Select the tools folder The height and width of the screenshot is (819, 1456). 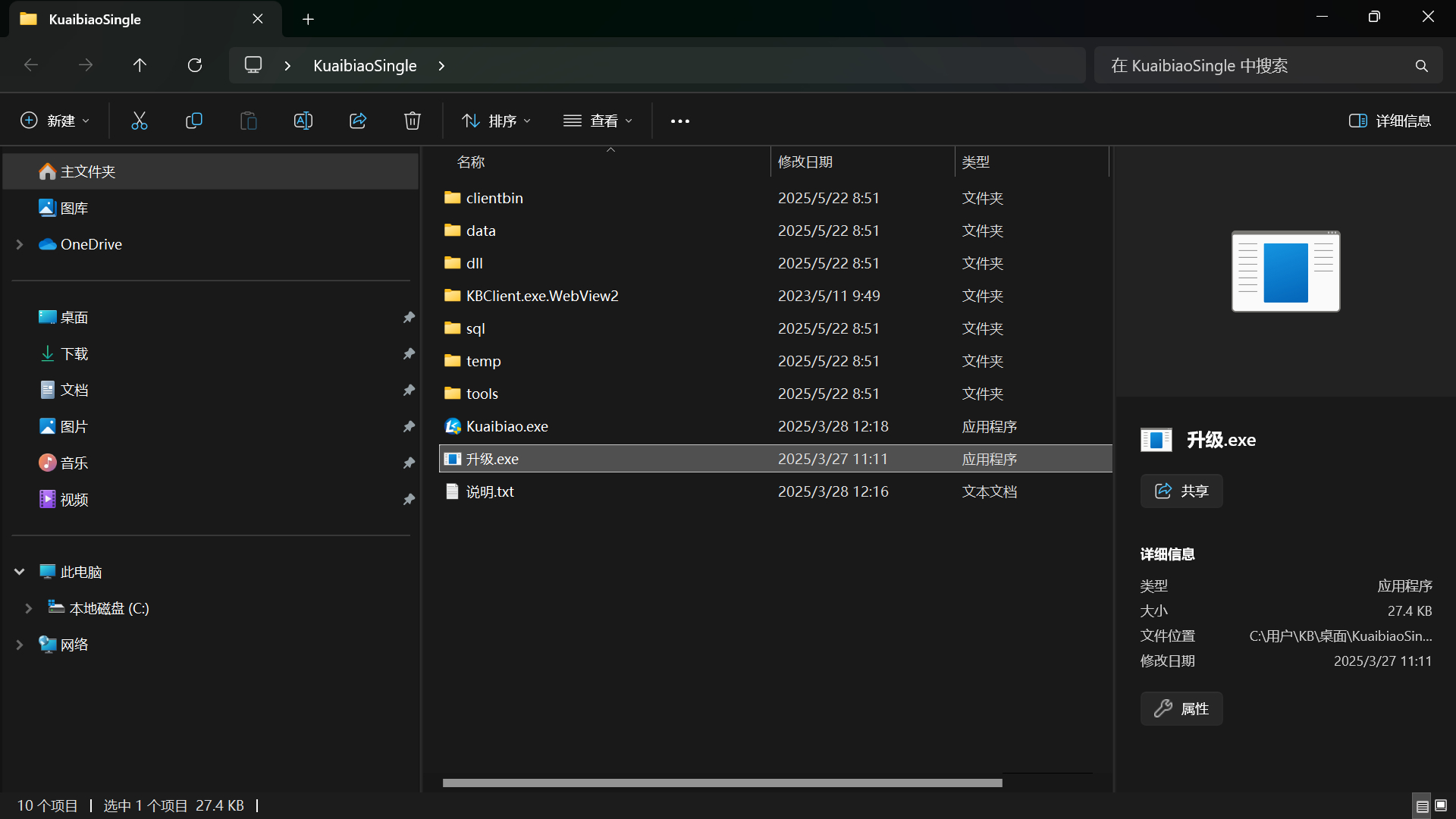(775, 394)
